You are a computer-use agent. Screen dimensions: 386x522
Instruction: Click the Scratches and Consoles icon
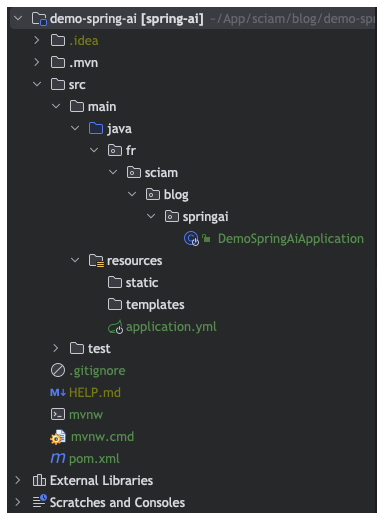pyautogui.click(x=40, y=502)
